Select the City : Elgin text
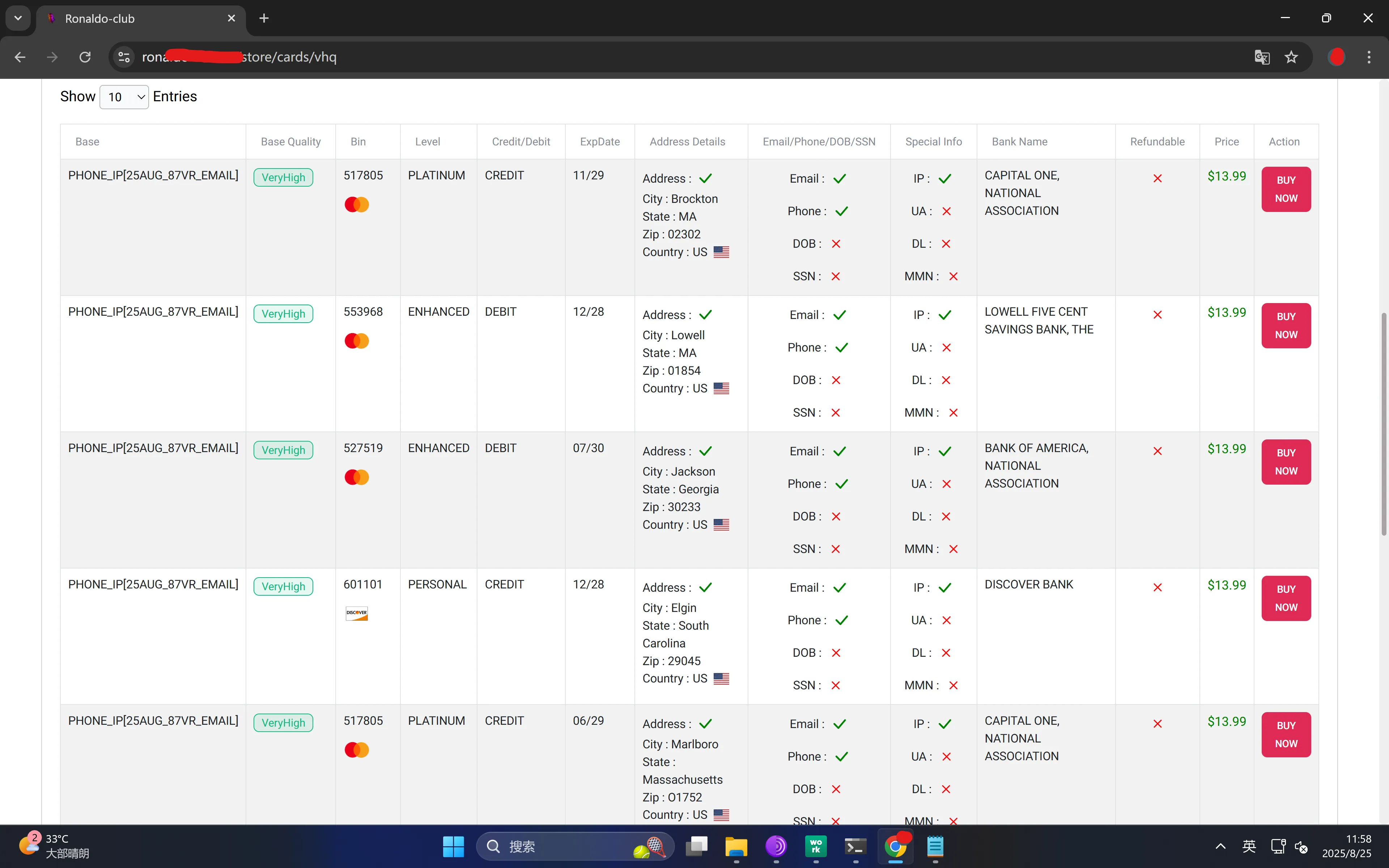 tap(669, 608)
